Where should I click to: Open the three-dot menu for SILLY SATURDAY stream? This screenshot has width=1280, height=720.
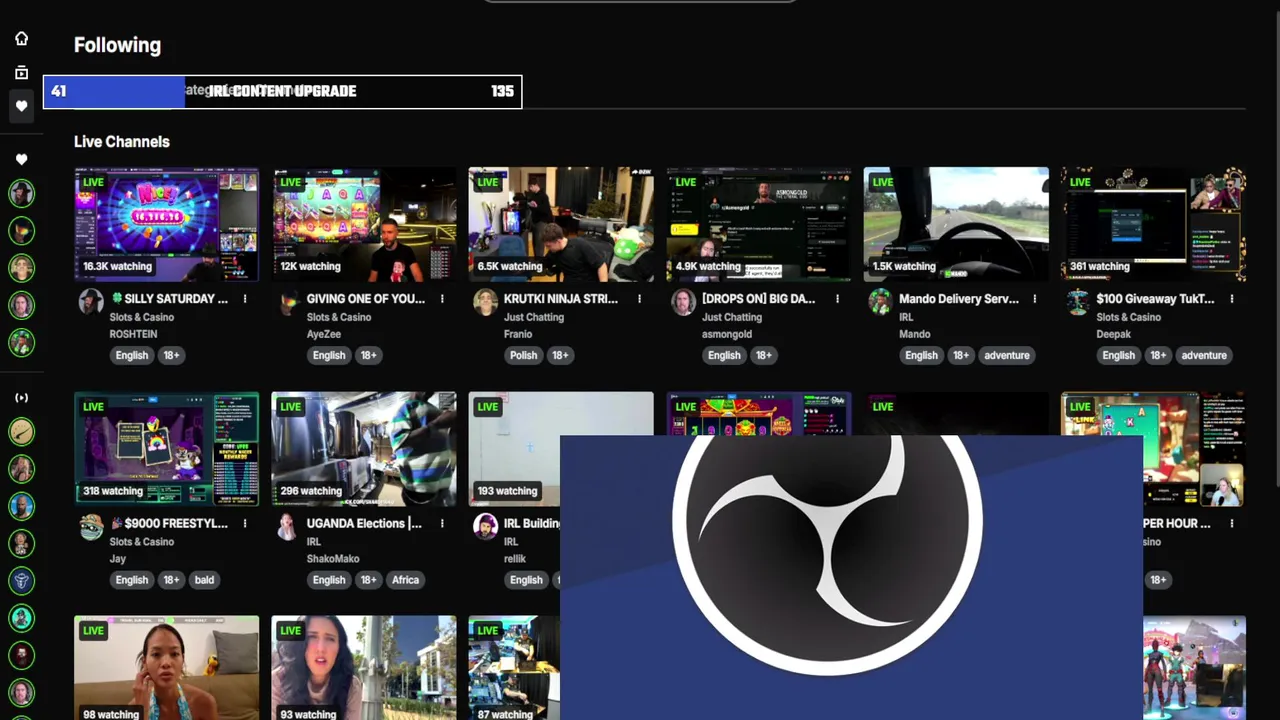point(245,299)
